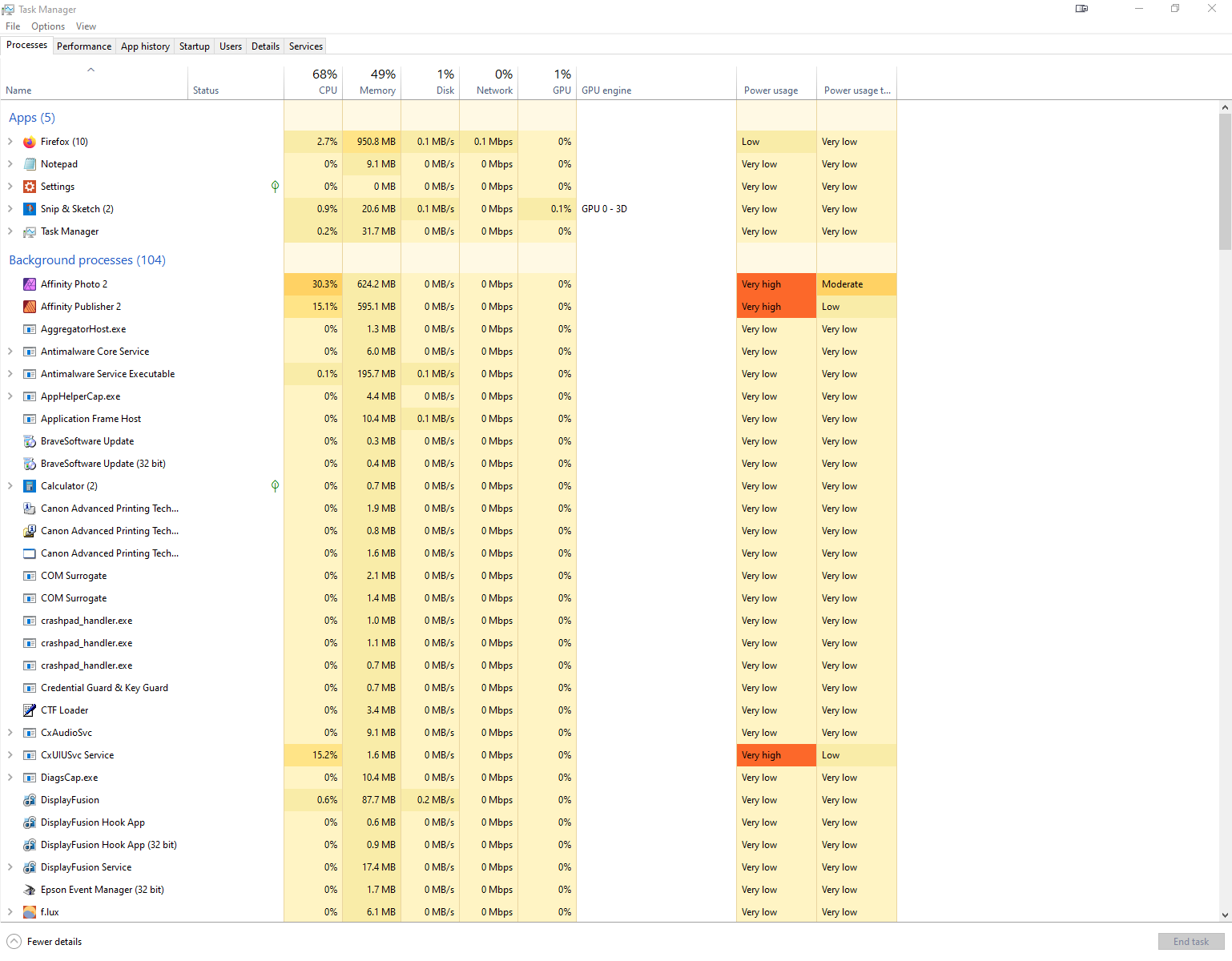Expand the Firefox process group
1232x961 pixels.
point(9,141)
